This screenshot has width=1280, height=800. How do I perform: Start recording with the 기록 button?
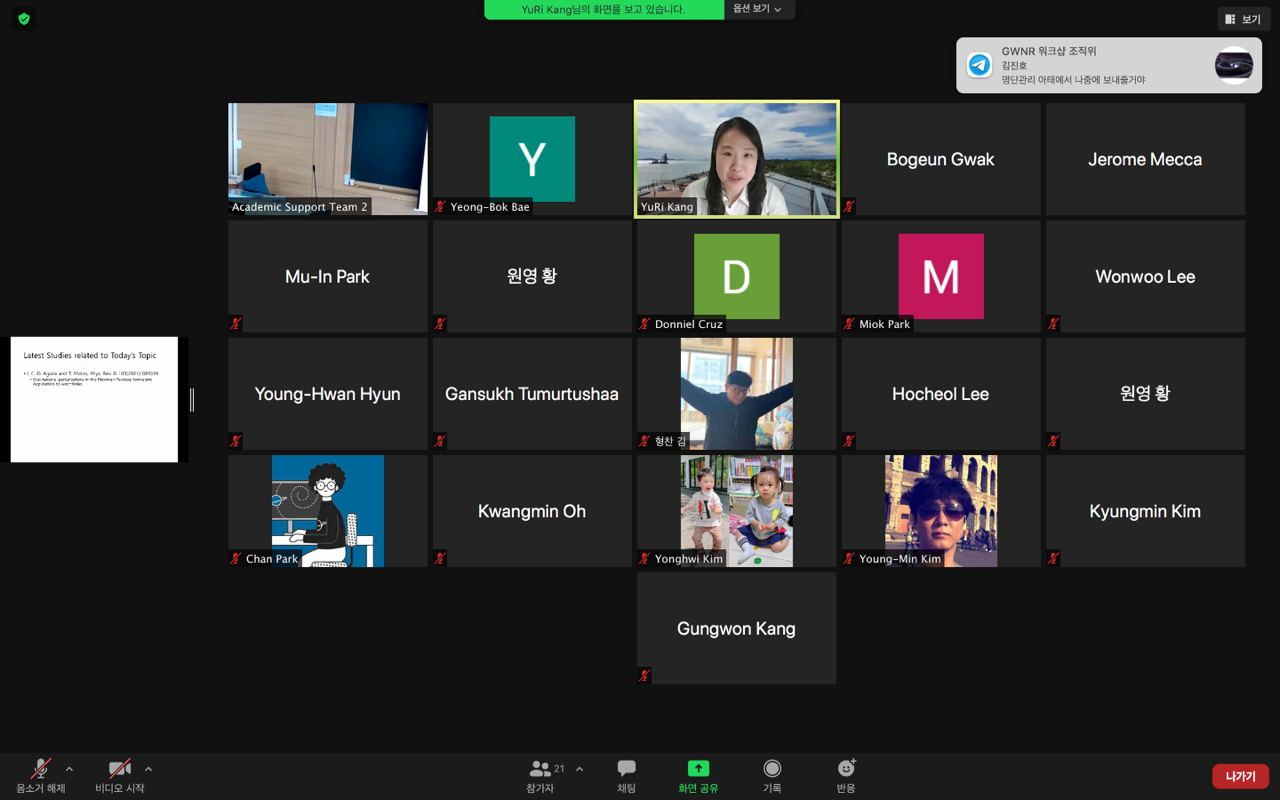(772, 769)
